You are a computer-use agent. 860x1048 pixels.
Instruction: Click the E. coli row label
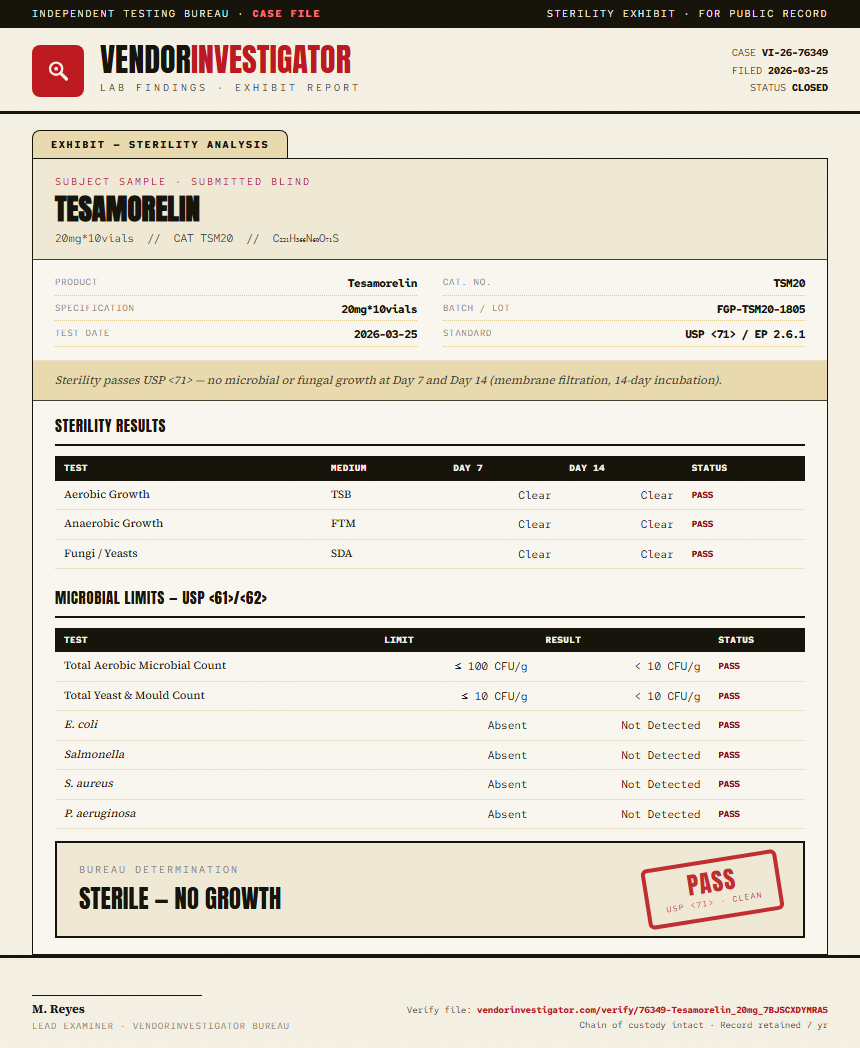[81, 725]
